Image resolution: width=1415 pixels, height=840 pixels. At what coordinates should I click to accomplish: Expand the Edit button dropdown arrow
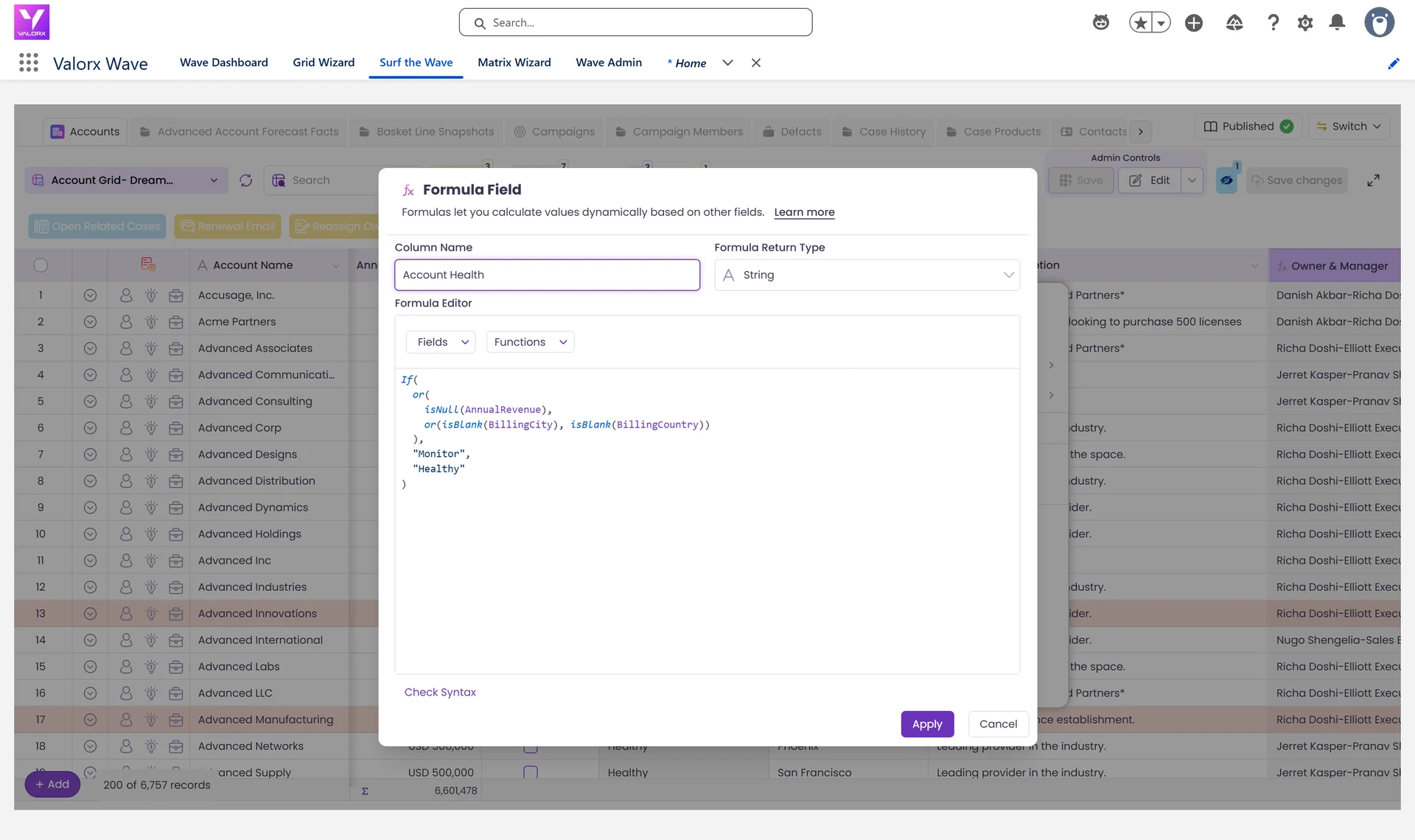click(1192, 181)
